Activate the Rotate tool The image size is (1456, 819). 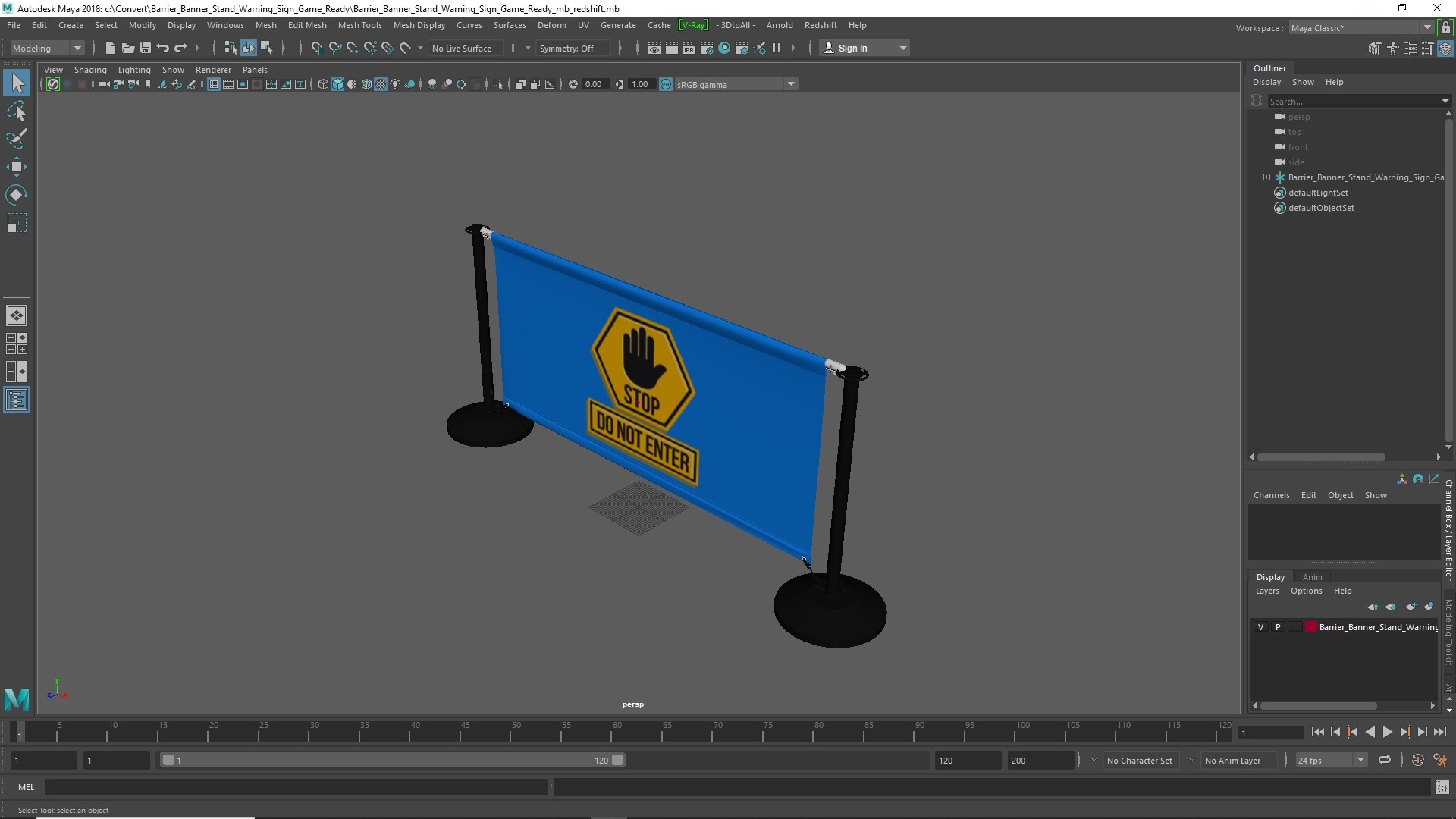coord(17,195)
